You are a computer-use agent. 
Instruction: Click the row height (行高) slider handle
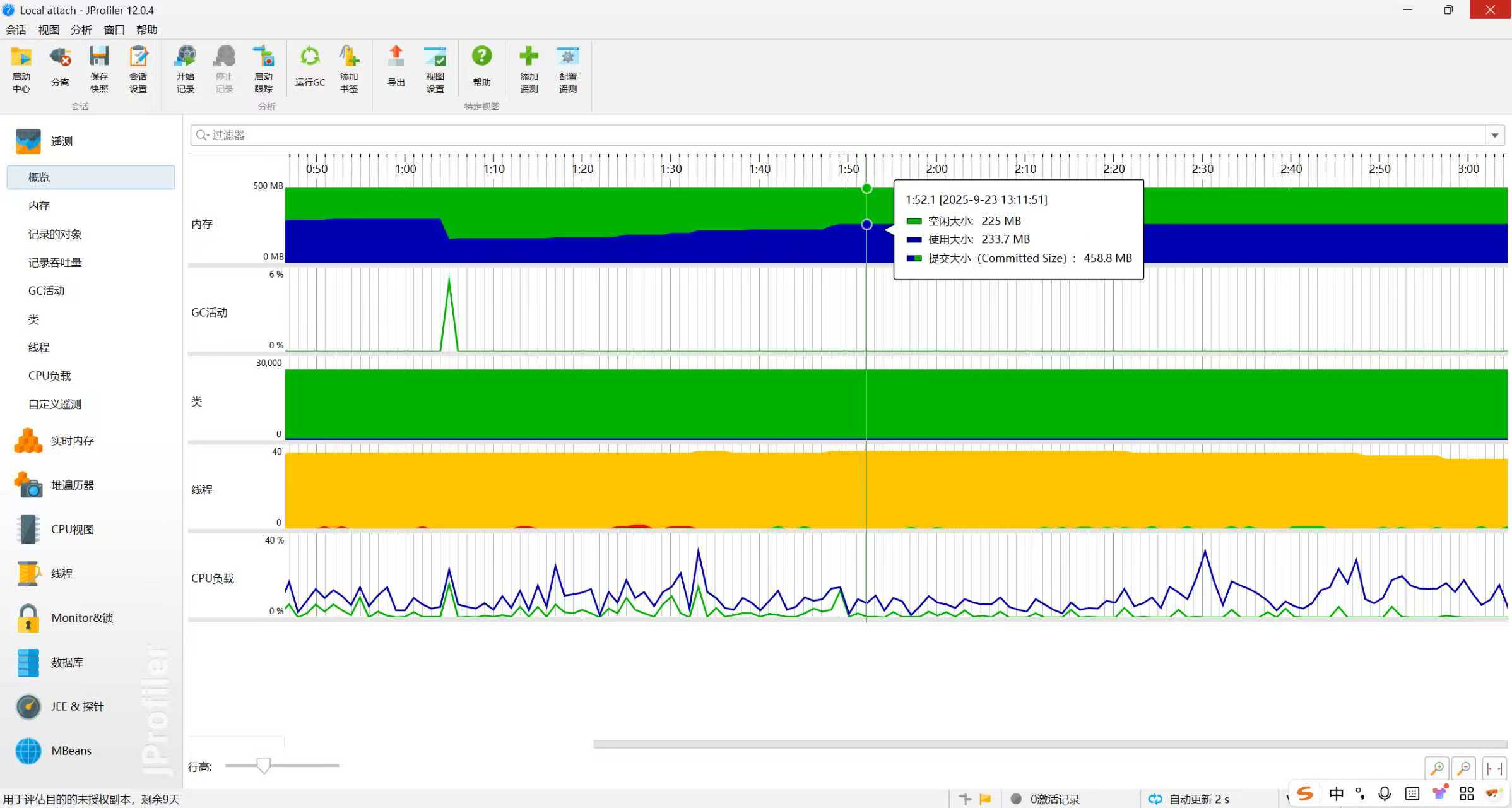[264, 766]
